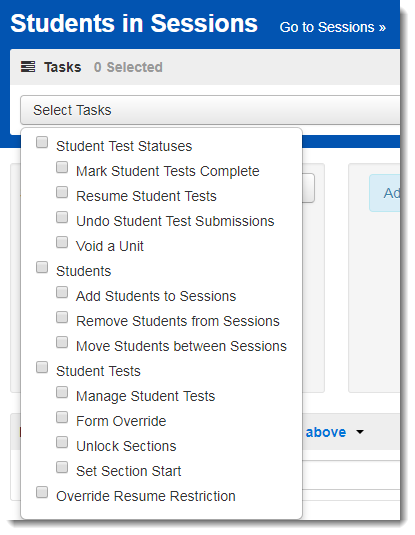Check the Student Tests group checkbox
The height and width of the screenshot is (535, 415).
(x=42, y=367)
